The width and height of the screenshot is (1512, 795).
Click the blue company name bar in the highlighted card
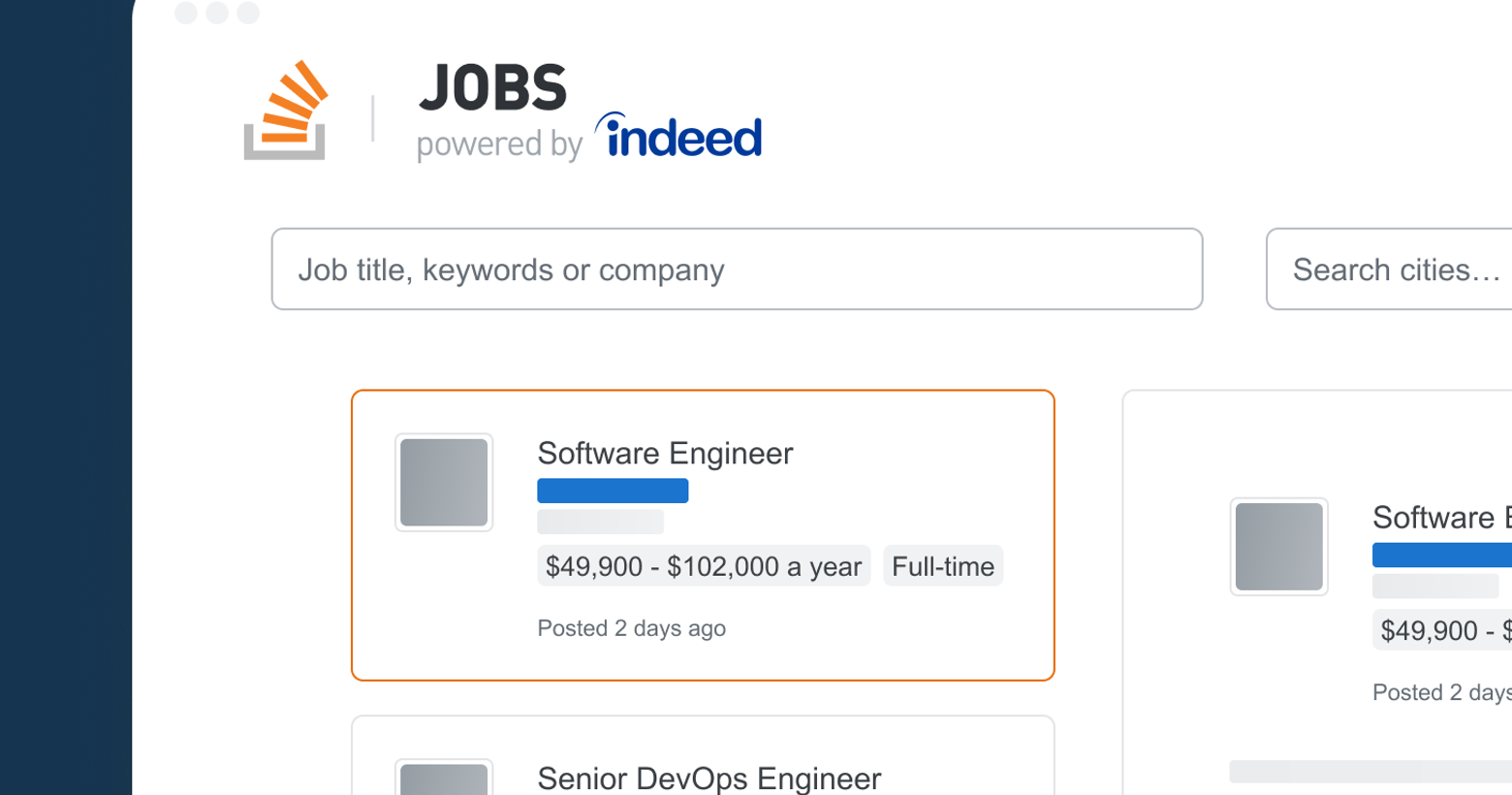coord(613,491)
